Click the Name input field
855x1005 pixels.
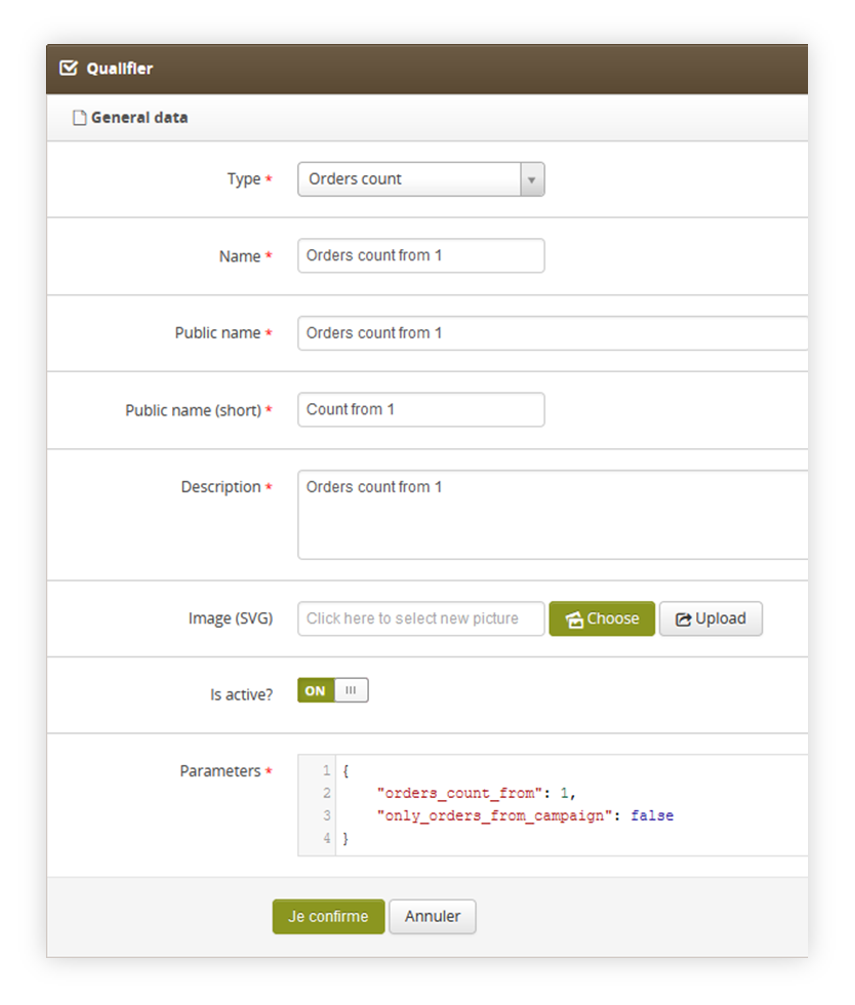click(421, 256)
